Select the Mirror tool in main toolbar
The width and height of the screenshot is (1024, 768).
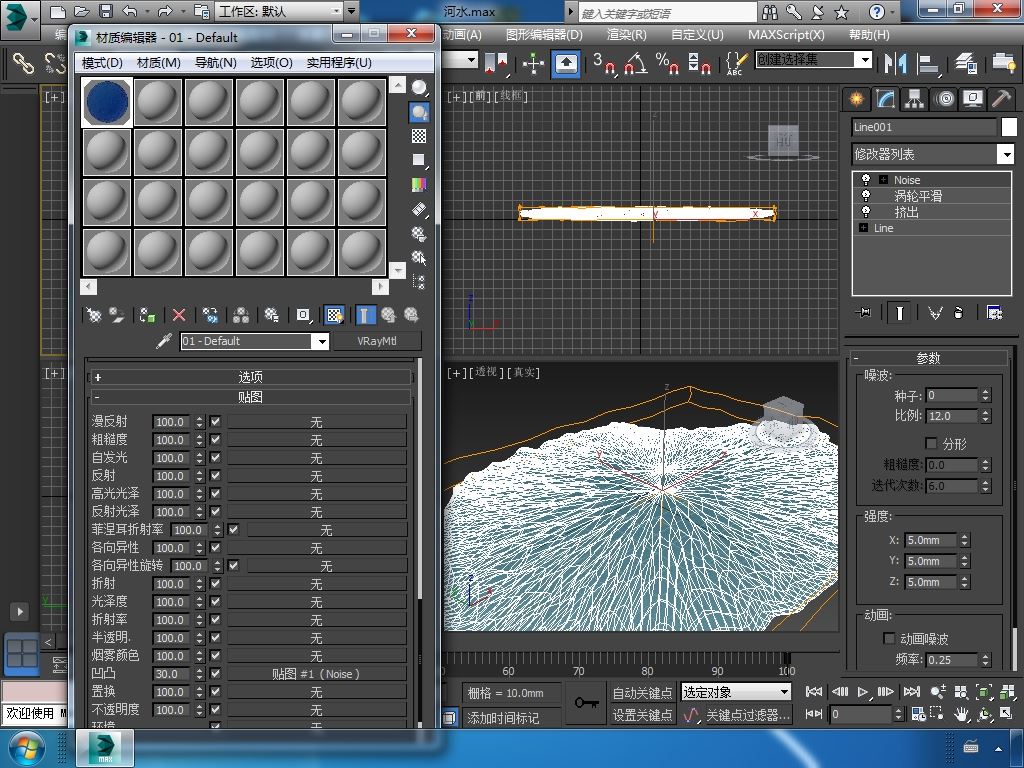click(x=893, y=62)
